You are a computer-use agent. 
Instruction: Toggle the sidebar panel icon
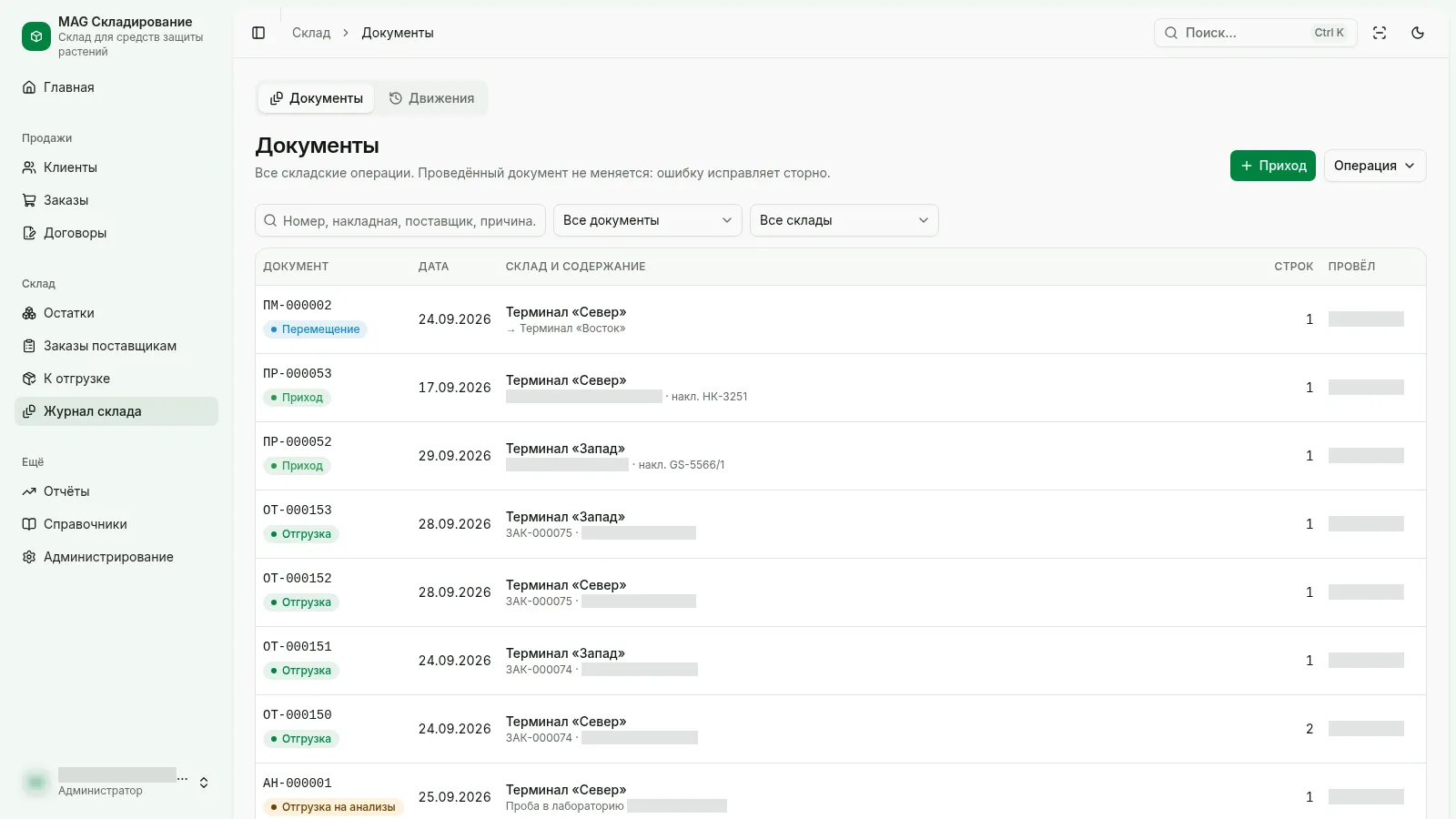click(x=258, y=33)
